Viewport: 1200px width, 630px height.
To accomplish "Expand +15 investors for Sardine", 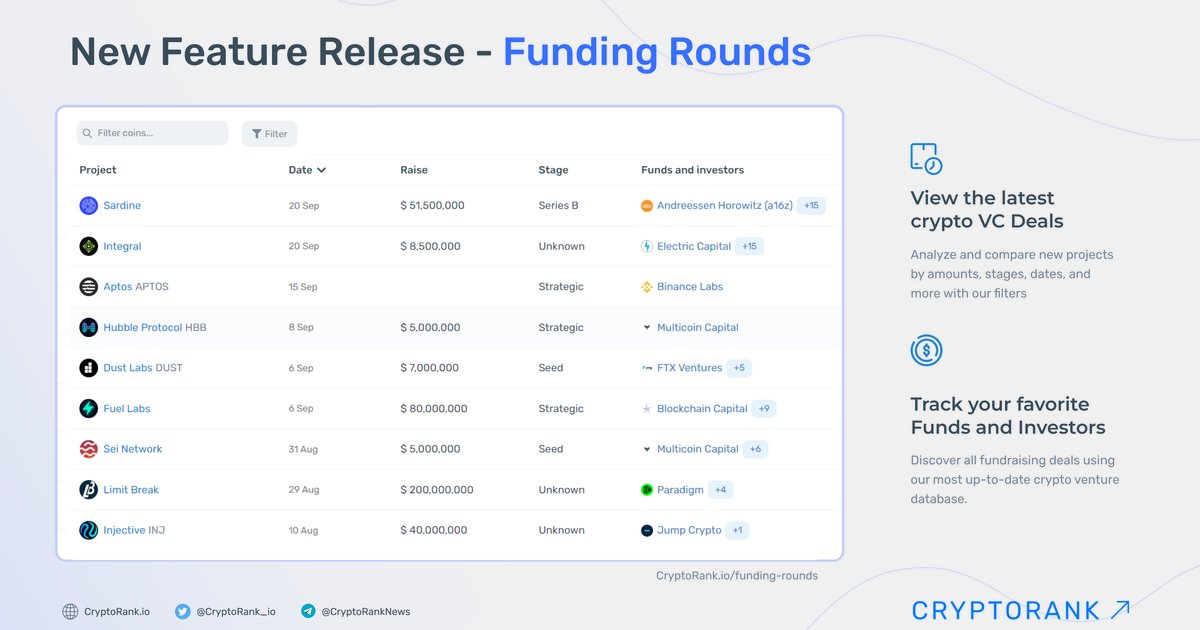I will (811, 206).
